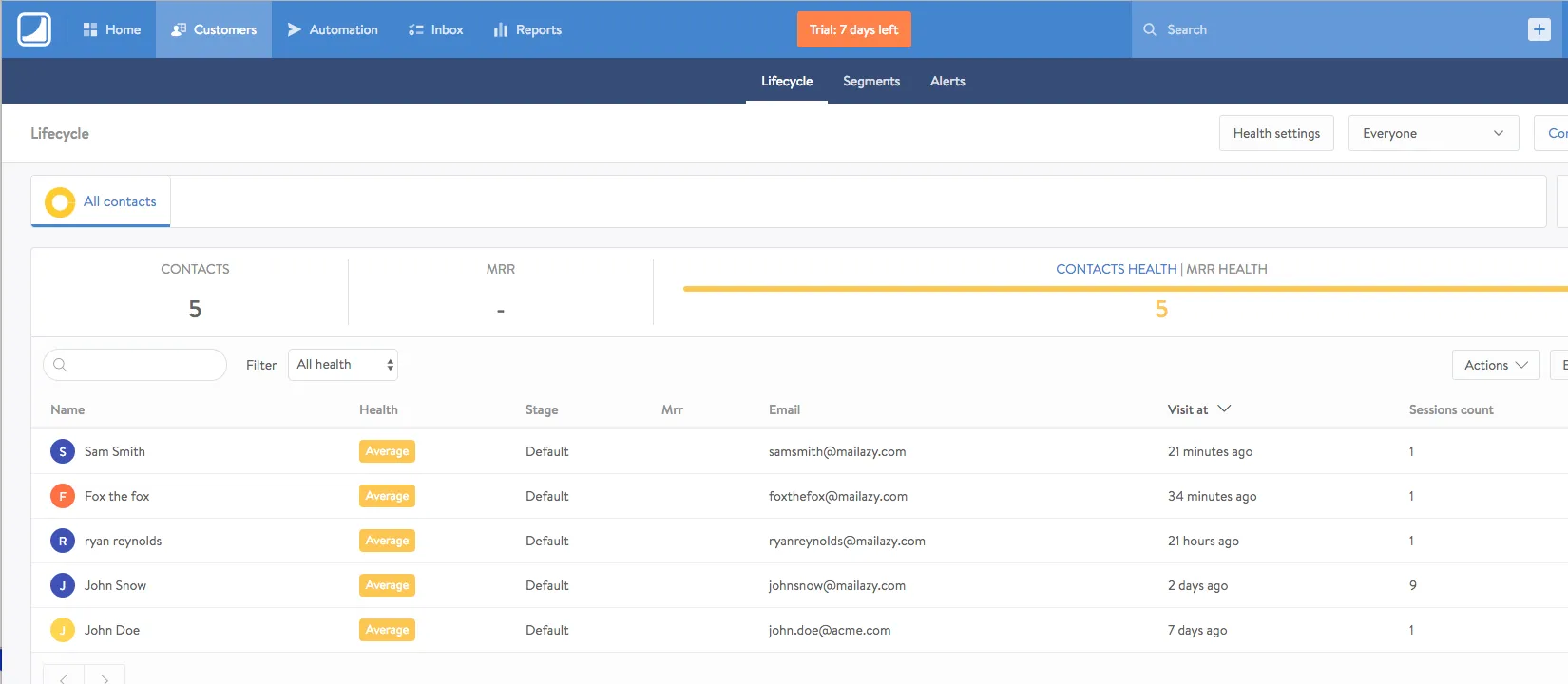This screenshot has height=684, width=1568.
Task: Switch to the Lifecycle tab
Action: click(x=787, y=82)
